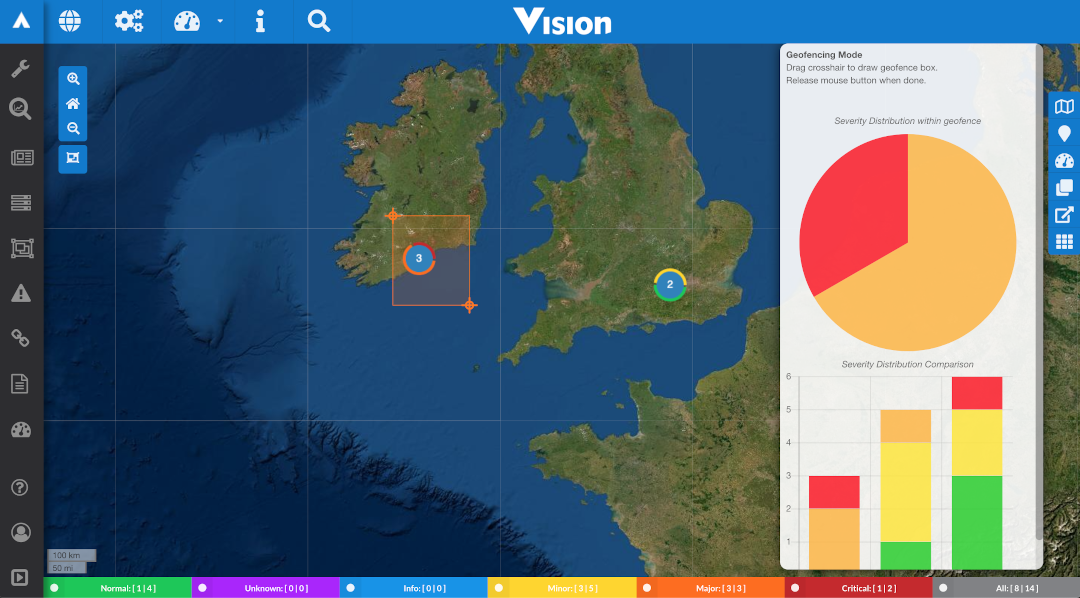Screen dimensions: 1080x598
Task: Click cluster marker 3 inside the geofence
Action: 419,258
